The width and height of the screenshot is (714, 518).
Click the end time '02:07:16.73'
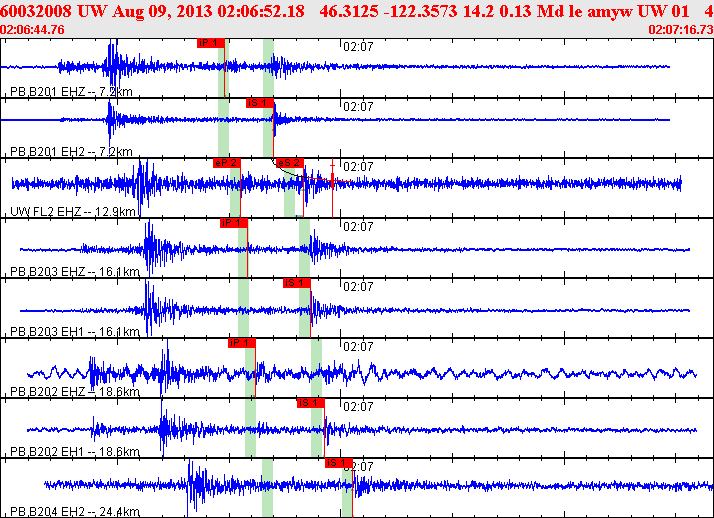pos(681,30)
